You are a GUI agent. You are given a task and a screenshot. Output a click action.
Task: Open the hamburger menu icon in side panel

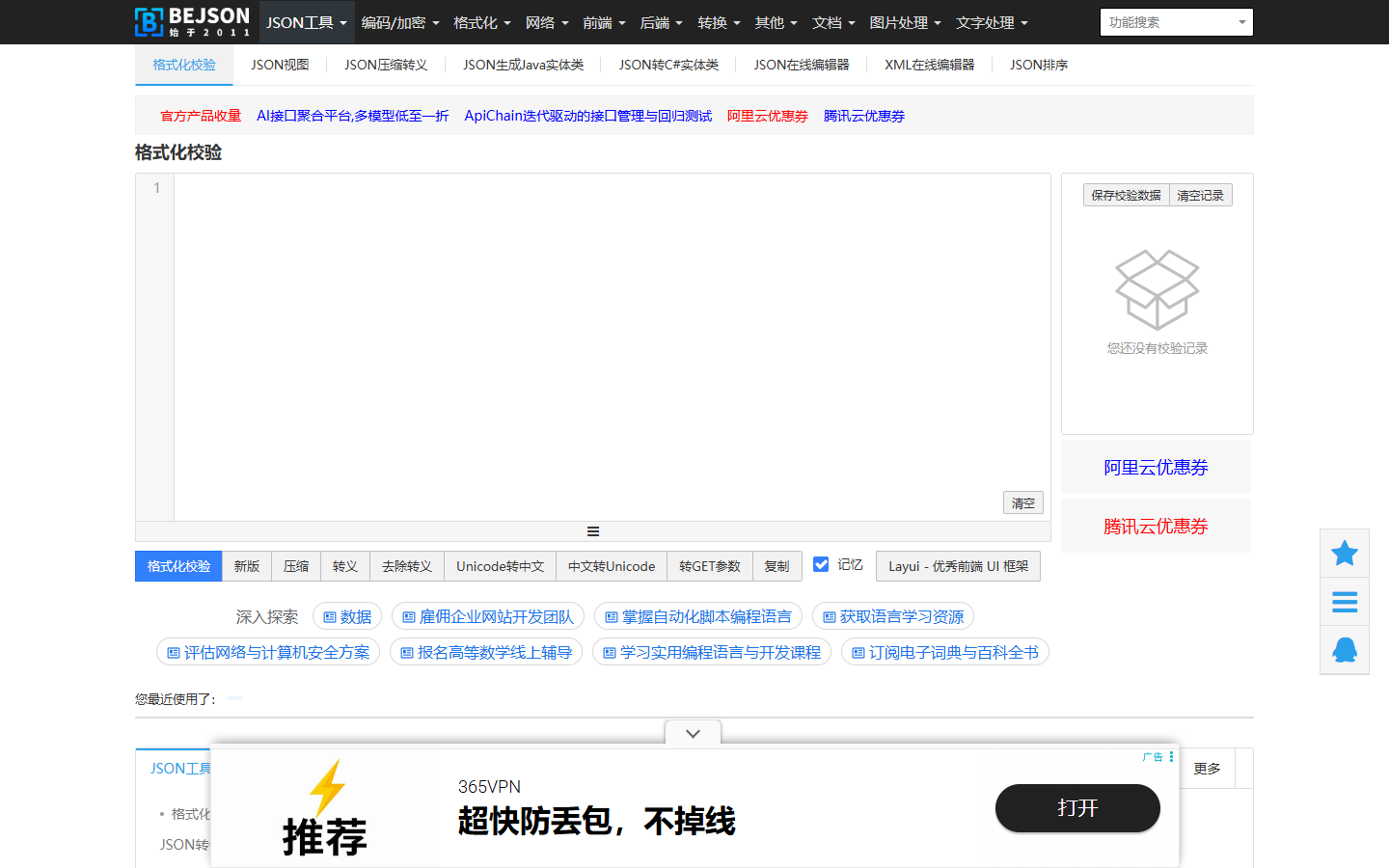click(x=1345, y=602)
